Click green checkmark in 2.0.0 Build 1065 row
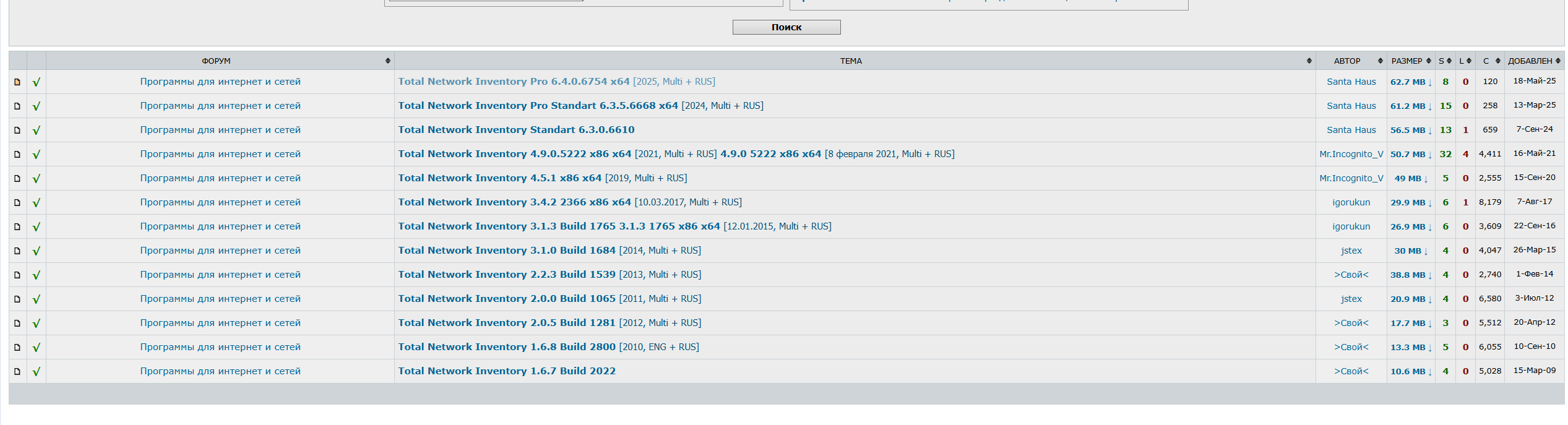The image size is (1568, 425). (37, 299)
